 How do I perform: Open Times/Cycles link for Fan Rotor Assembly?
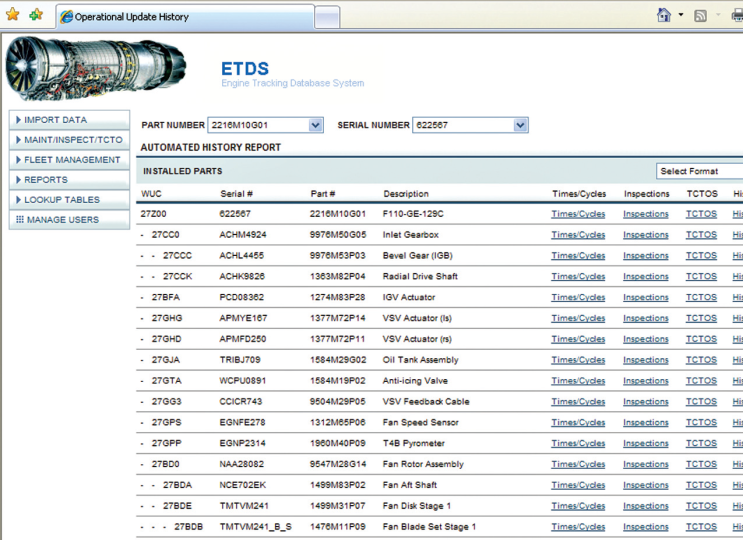pyautogui.click(x=578, y=464)
